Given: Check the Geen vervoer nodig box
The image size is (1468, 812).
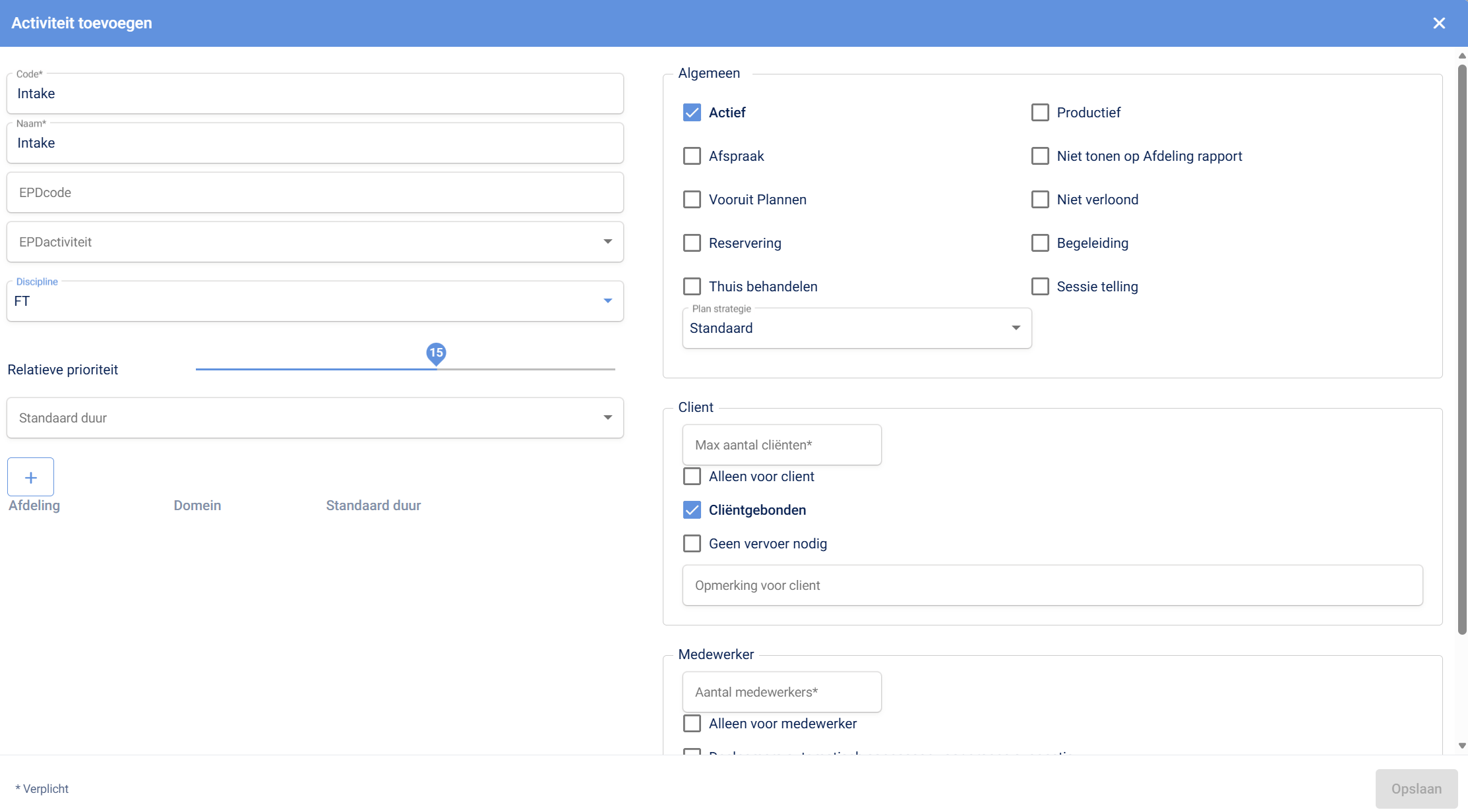Looking at the screenshot, I should click(x=692, y=544).
